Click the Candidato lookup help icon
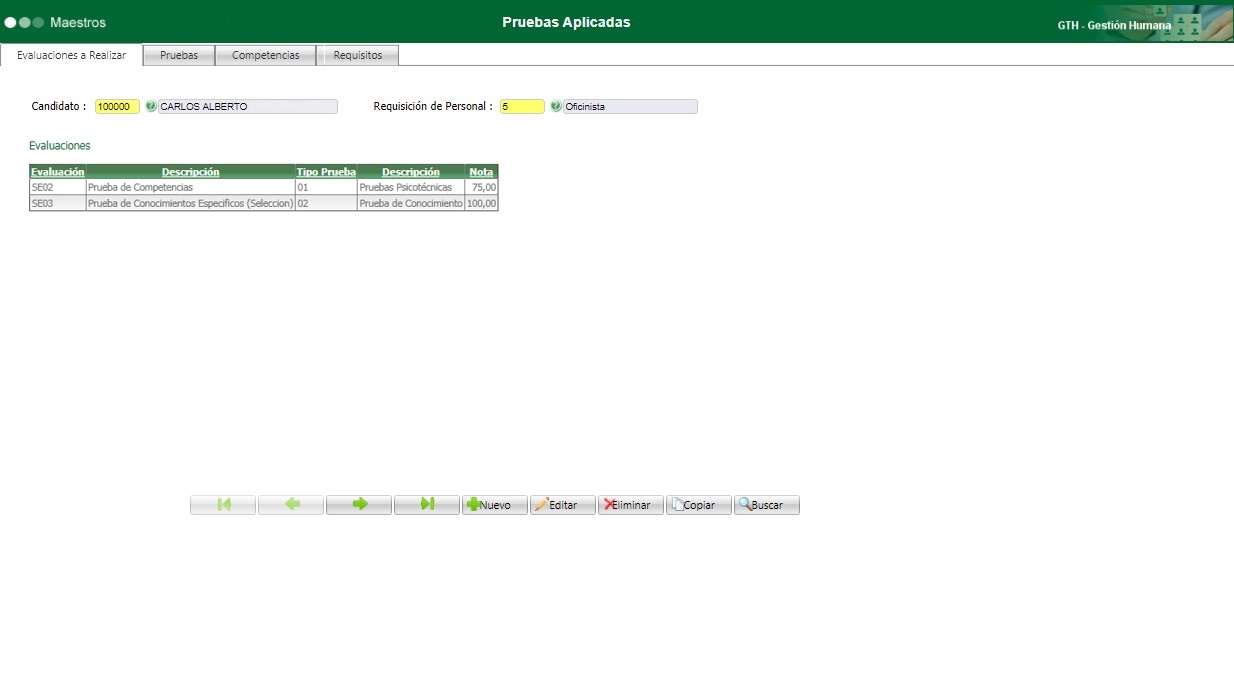The image size is (1234, 698). tap(151, 106)
